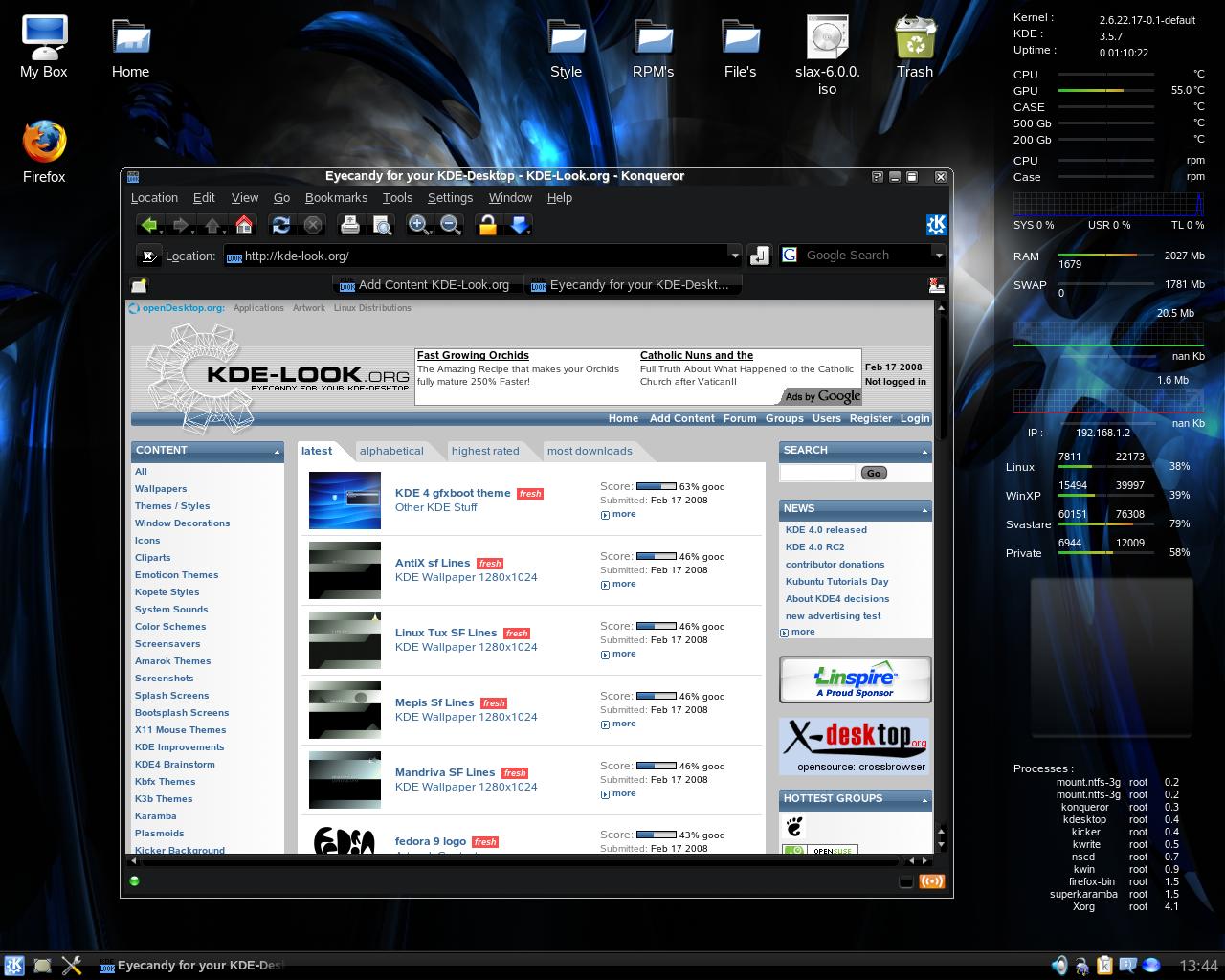Reload the current page

tap(280, 225)
